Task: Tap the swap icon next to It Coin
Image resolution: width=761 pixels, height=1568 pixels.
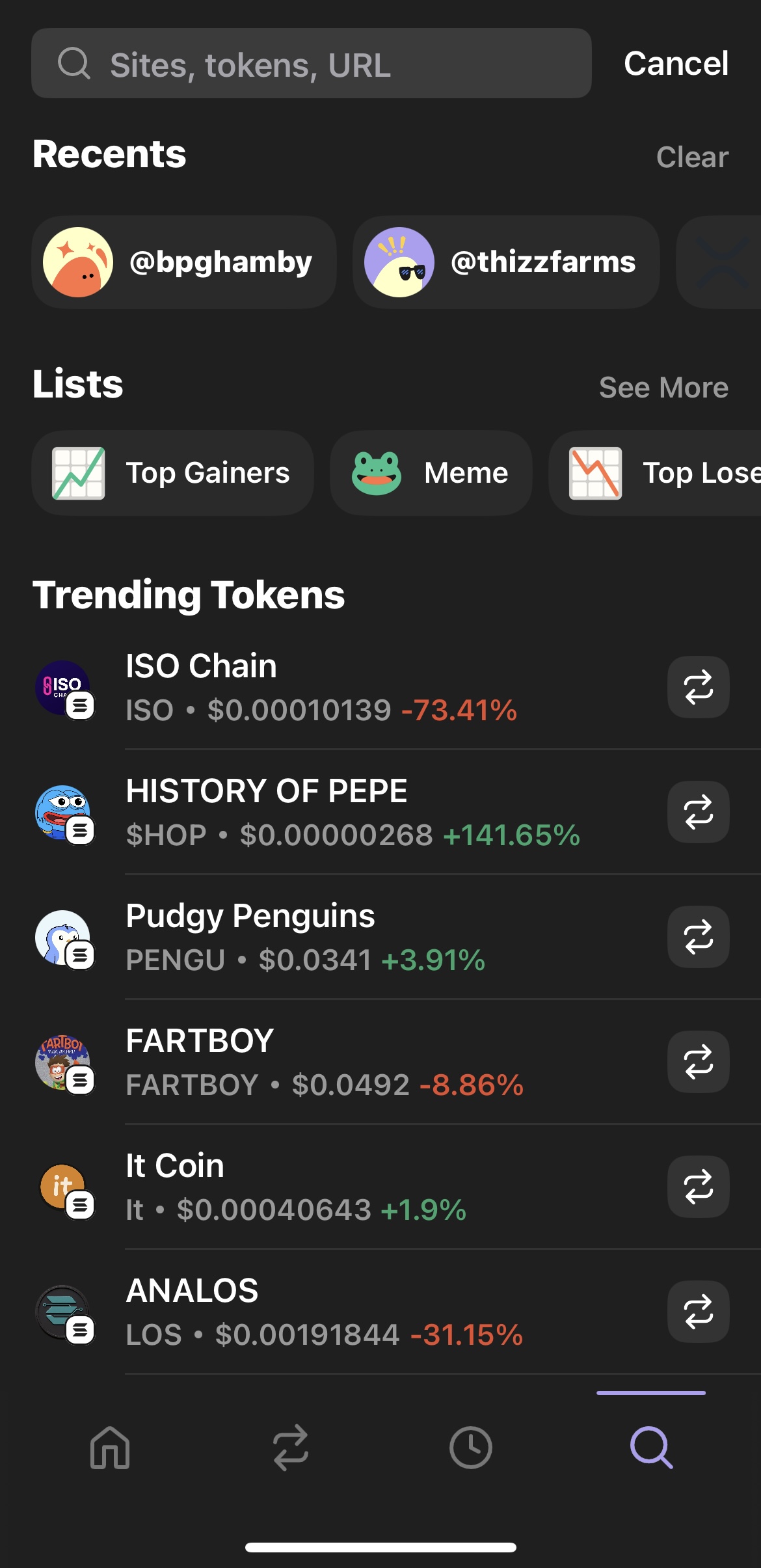Action: click(698, 1187)
